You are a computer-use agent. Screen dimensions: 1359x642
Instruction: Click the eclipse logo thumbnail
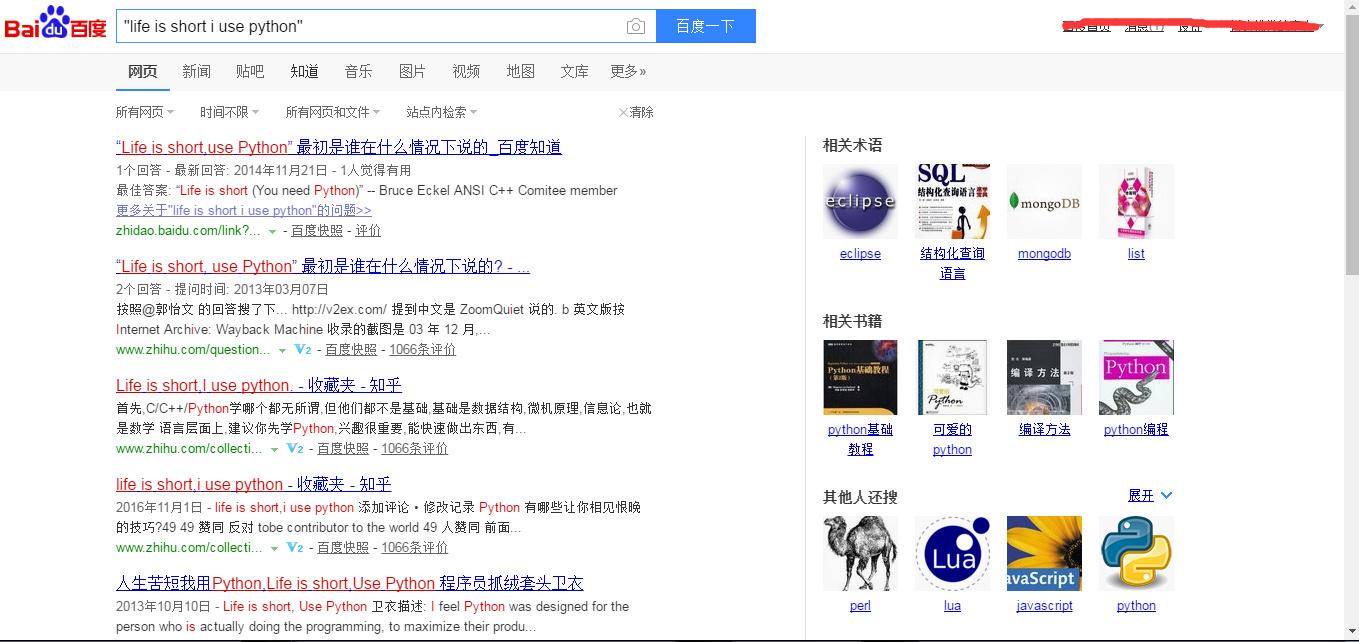click(x=860, y=201)
